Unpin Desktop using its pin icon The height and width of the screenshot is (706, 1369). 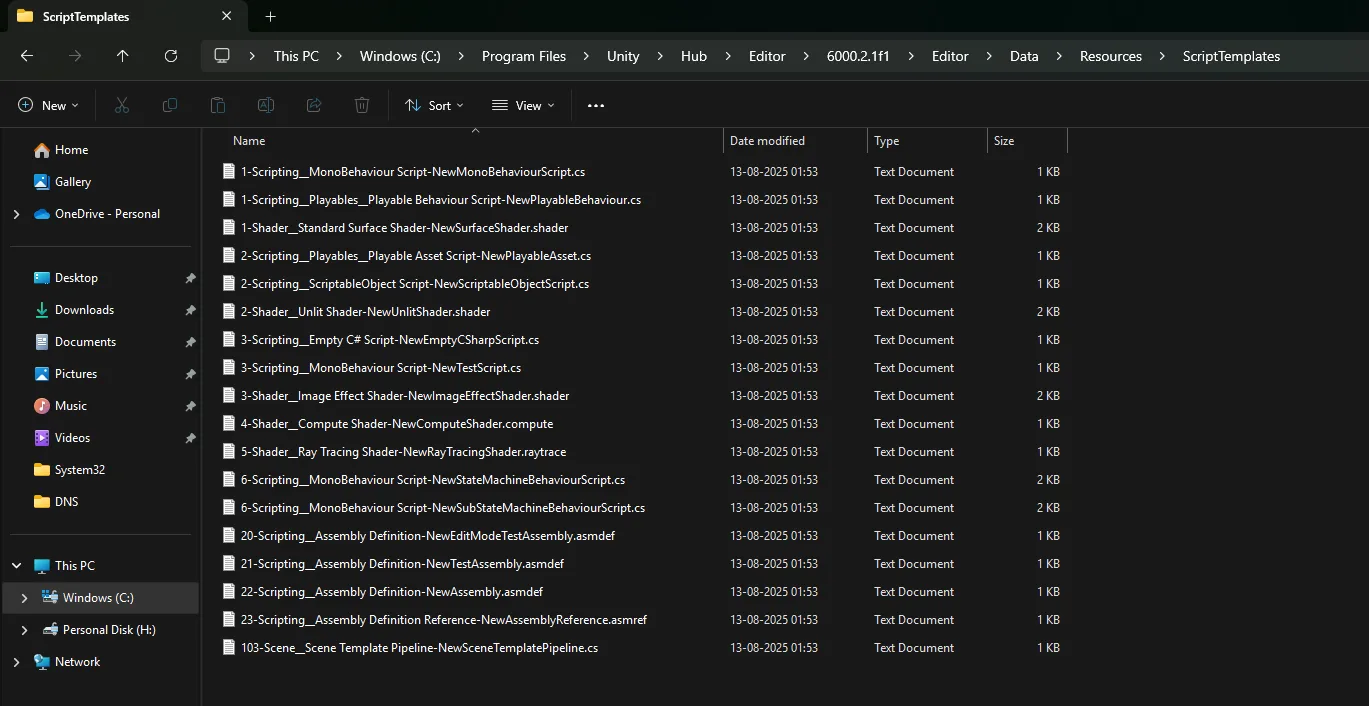click(x=190, y=278)
